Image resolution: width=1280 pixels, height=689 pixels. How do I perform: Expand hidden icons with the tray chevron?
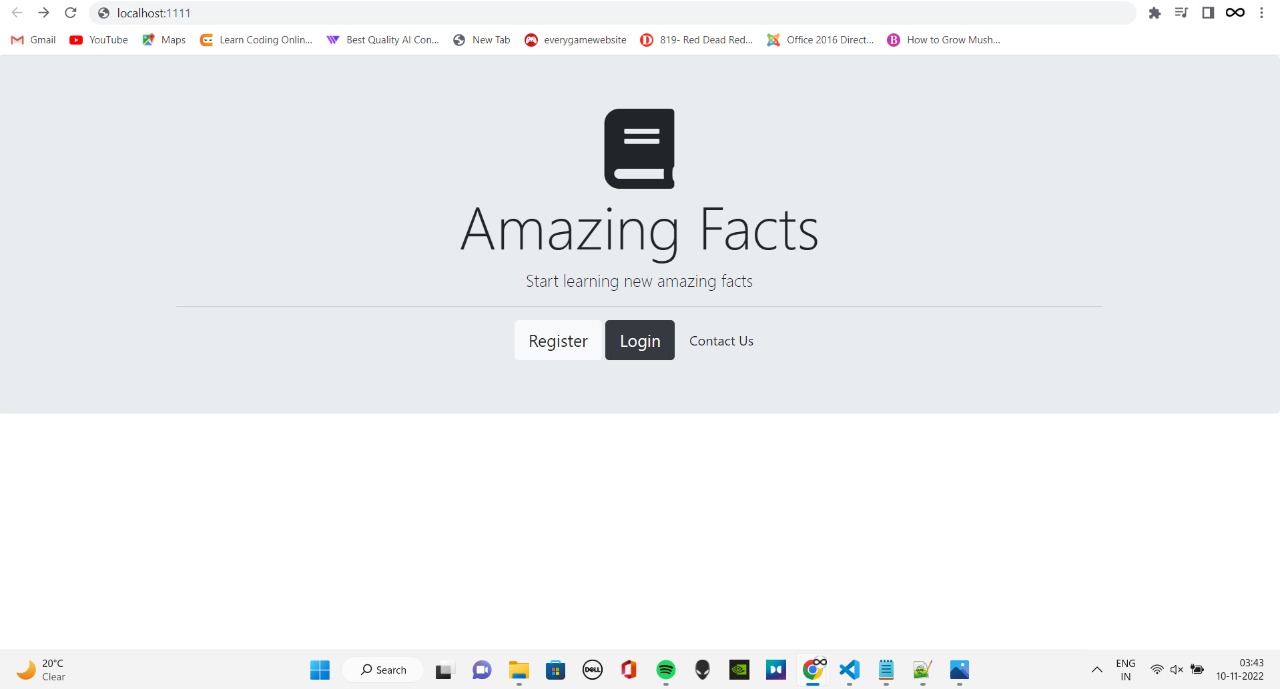pyautogui.click(x=1097, y=670)
